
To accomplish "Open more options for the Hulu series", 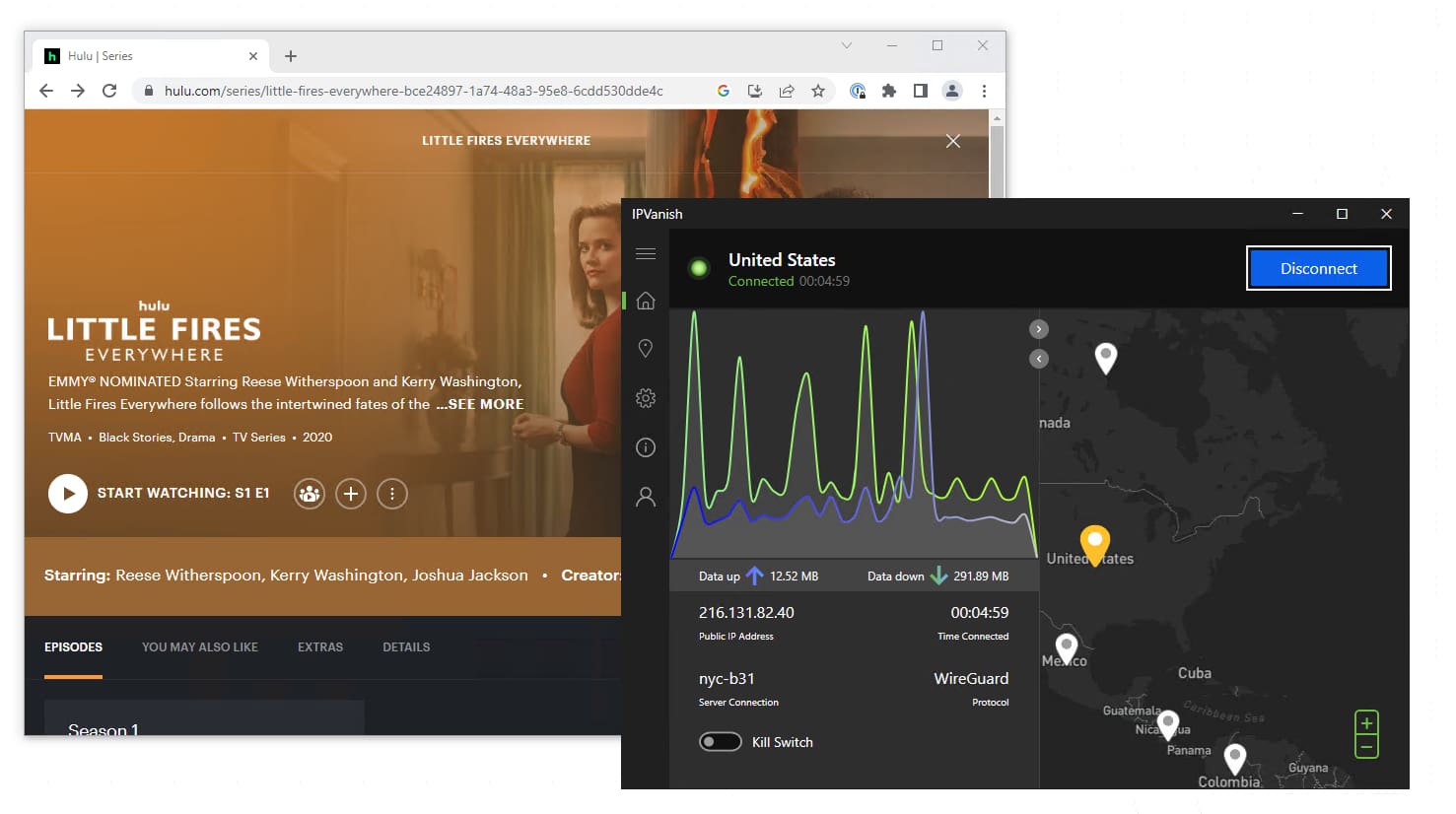I will click(x=392, y=493).
